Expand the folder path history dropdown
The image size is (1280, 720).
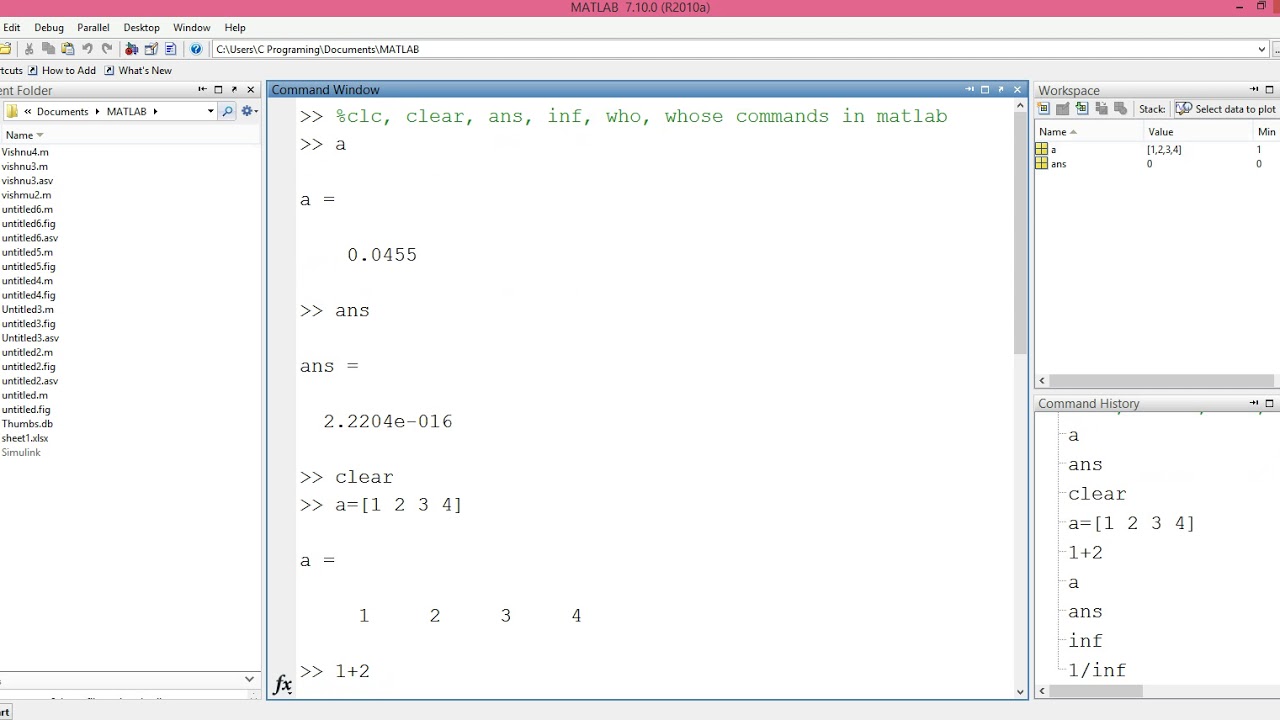[x=210, y=111]
